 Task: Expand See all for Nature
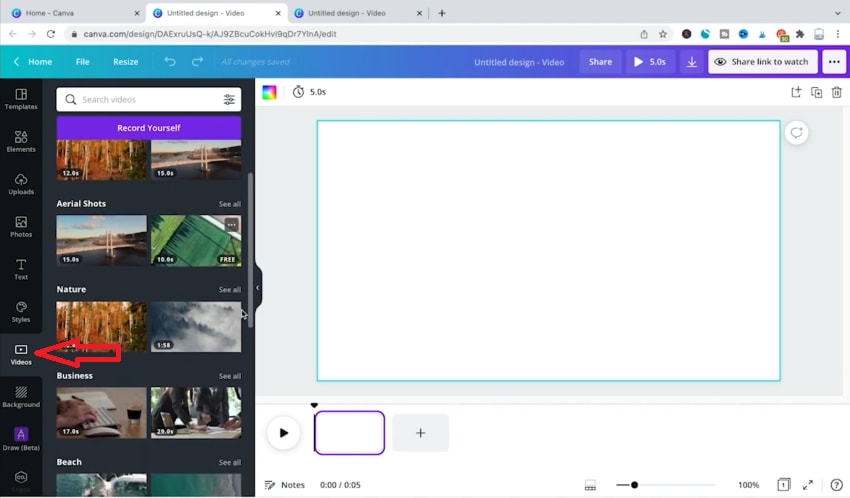coord(230,290)
